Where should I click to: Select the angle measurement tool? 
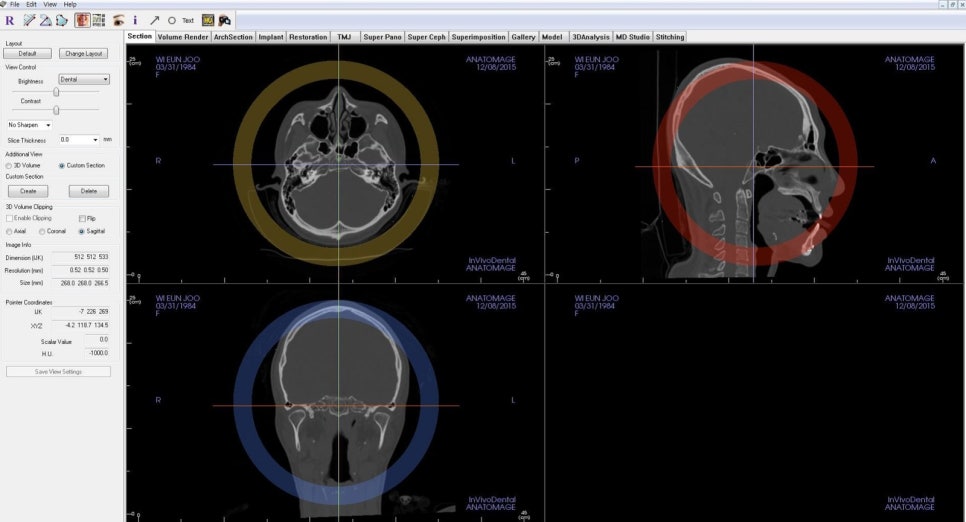click(x=46, y=20)
